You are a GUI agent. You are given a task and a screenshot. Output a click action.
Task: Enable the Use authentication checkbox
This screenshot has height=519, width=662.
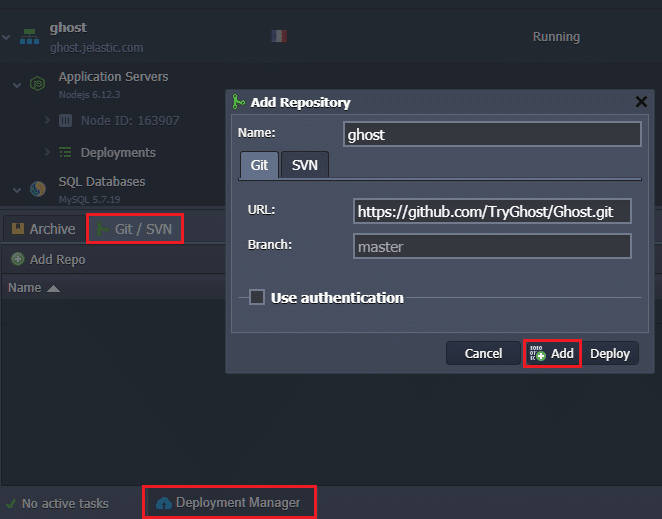pos(257,297)
